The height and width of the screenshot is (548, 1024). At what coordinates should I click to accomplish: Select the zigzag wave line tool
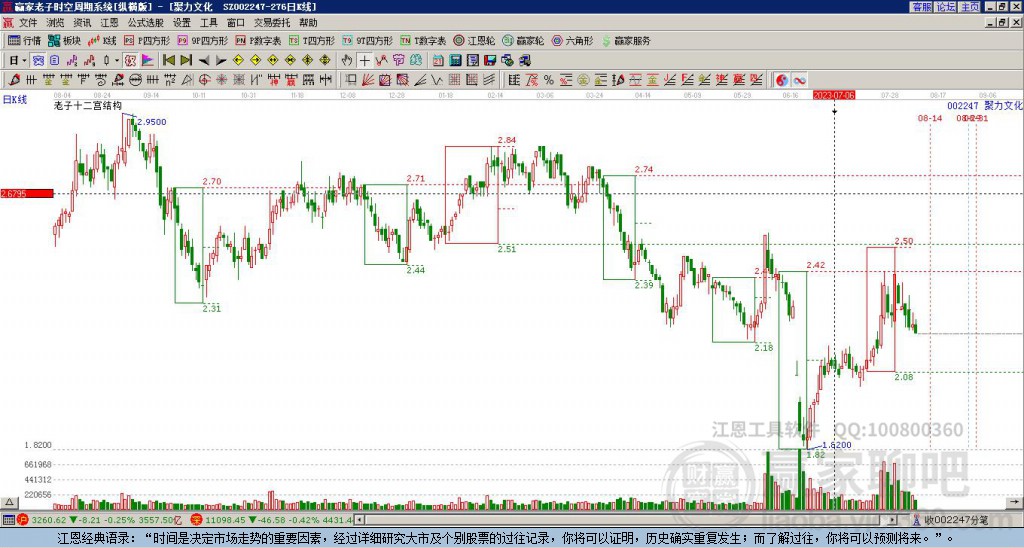pos(436,80)
